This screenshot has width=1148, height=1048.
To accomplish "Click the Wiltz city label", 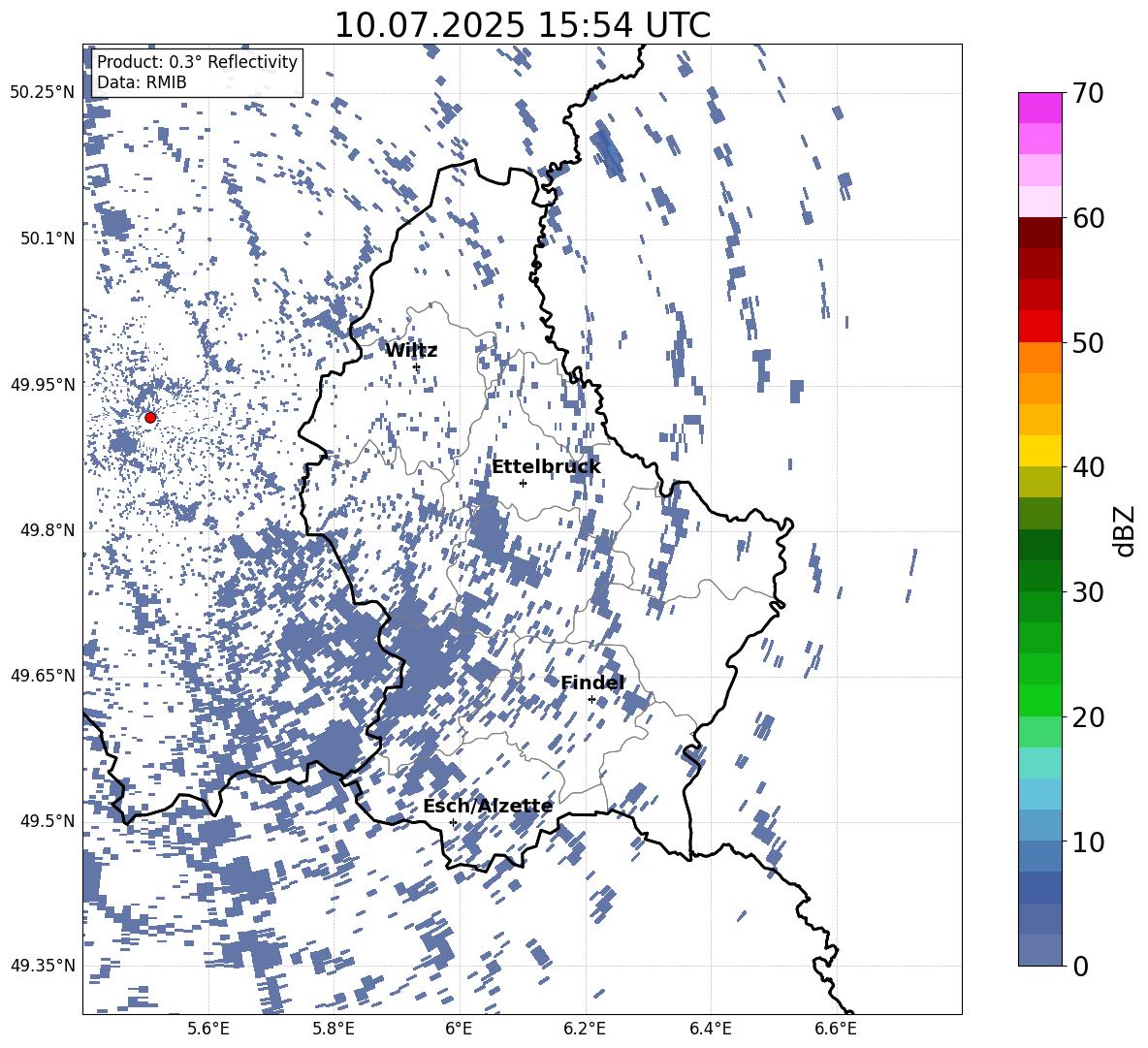I will click(x=411, y=351).
